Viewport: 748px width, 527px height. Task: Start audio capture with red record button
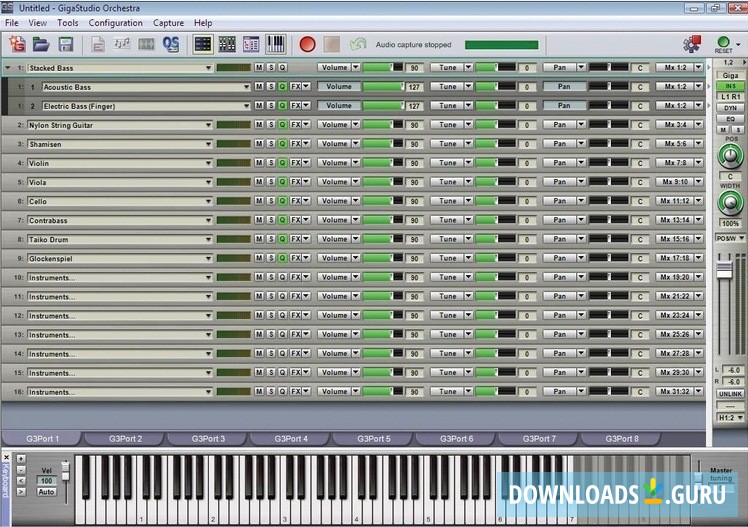tap(307, 44)
